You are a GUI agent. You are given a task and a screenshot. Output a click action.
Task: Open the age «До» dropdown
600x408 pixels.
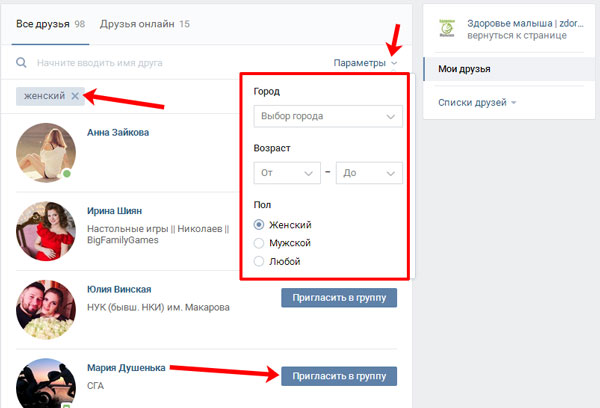[369, 173]
